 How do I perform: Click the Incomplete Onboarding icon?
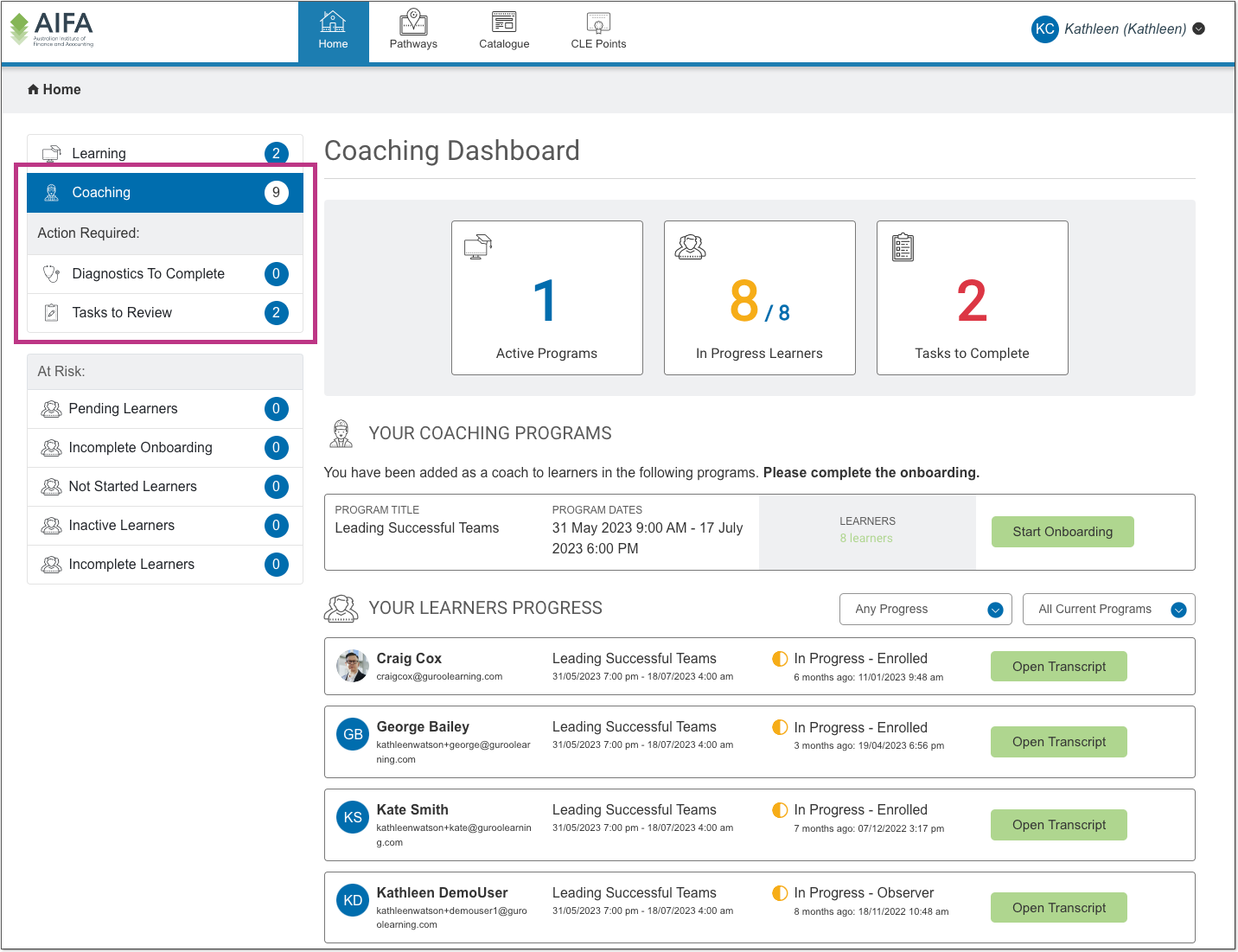51,447
